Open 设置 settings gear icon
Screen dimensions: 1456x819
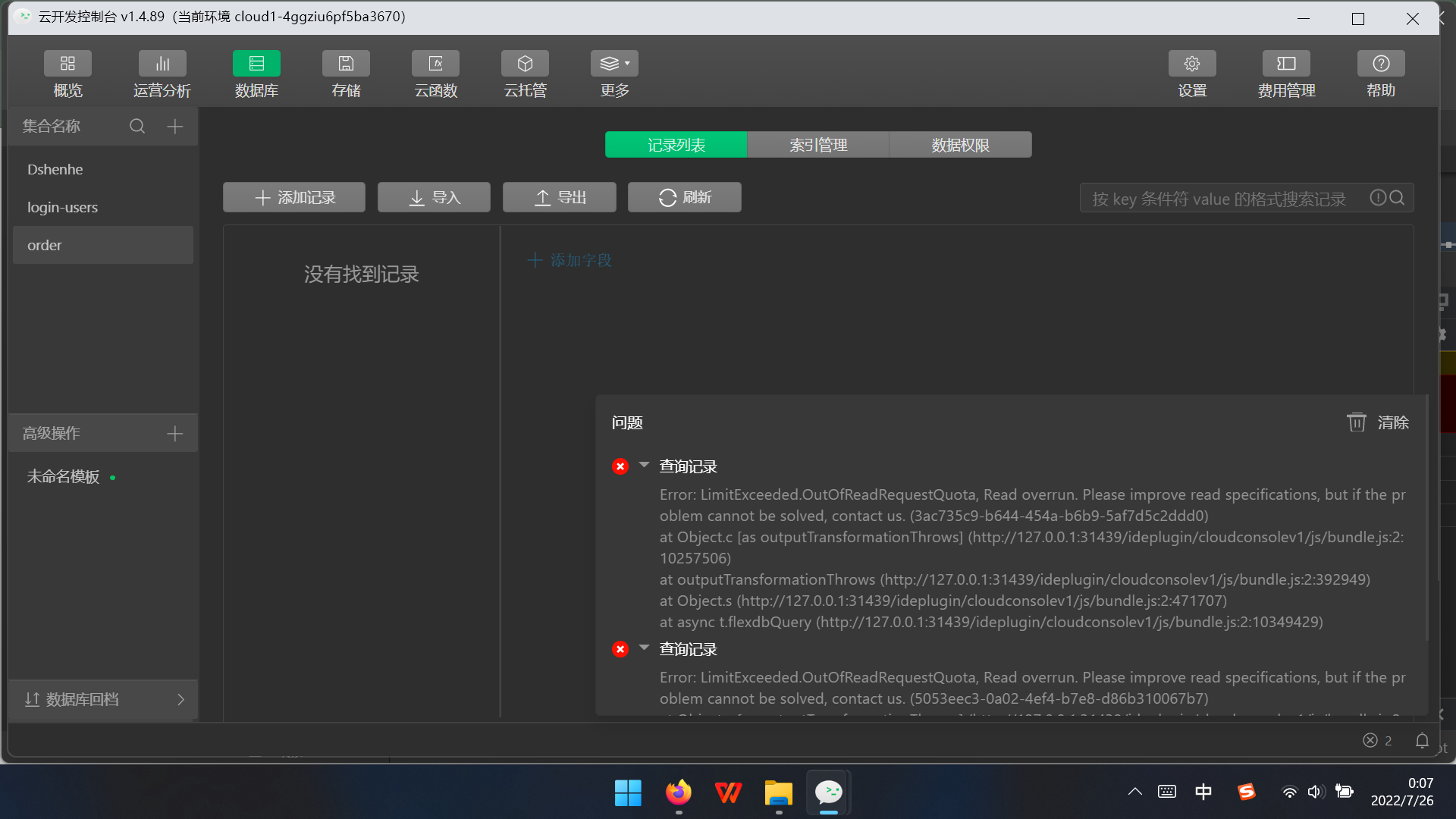[1191, 64]
